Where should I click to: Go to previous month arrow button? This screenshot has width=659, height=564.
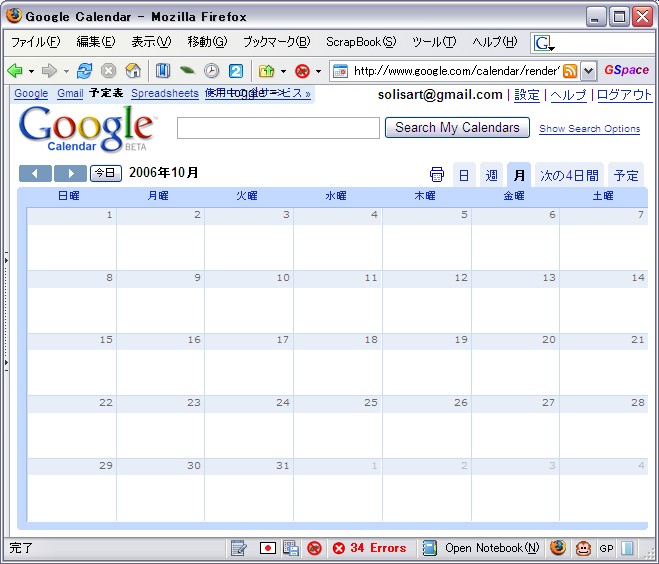35,173
